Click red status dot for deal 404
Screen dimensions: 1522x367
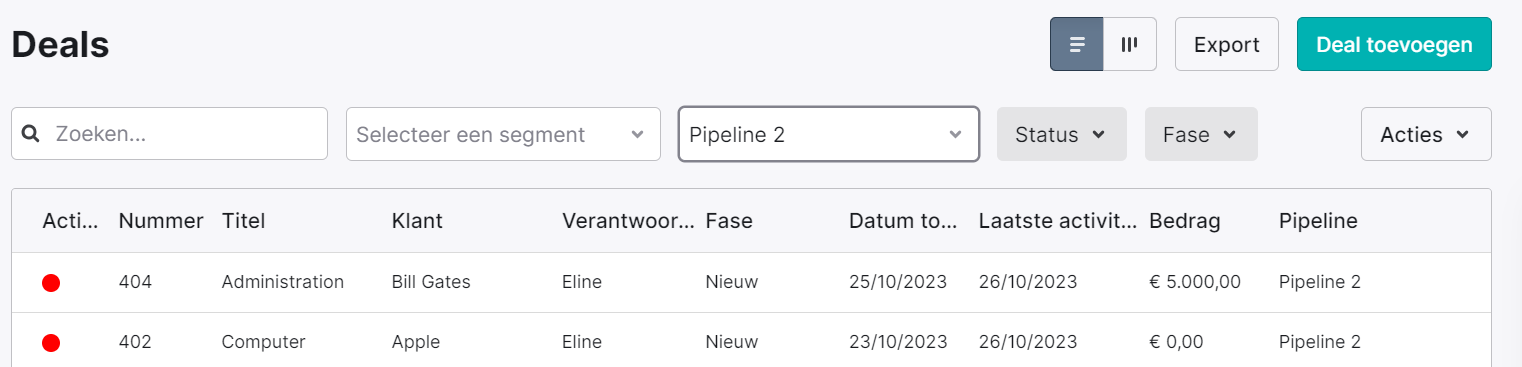click(51, 283)
